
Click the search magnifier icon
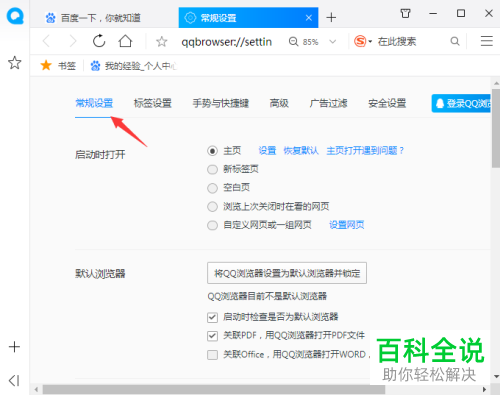click(455, 41)
